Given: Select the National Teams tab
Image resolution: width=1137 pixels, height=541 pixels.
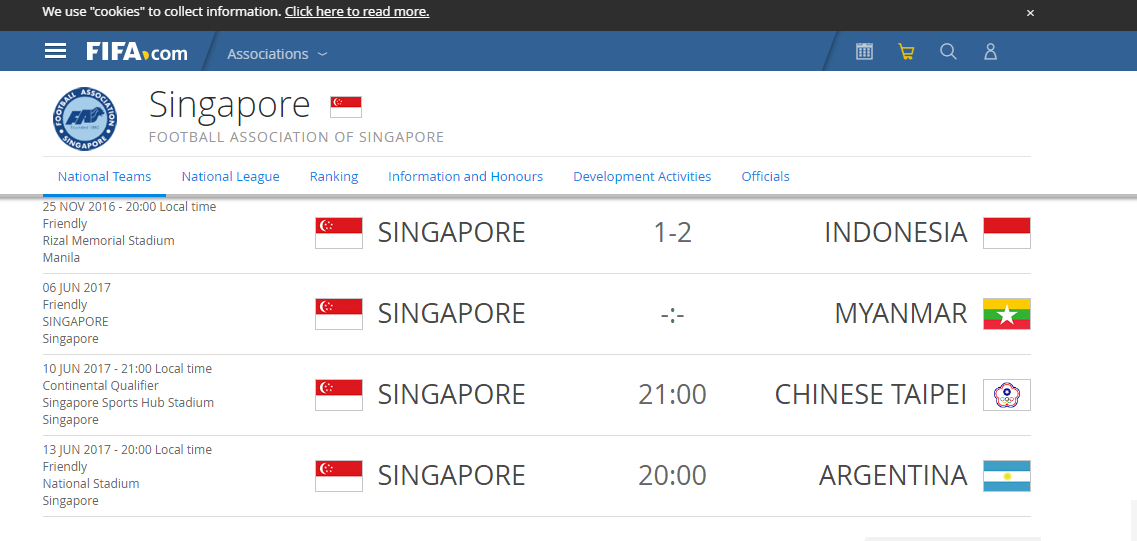Looking at the screenshot, I should pyautogui.click(x=104, y=176).
